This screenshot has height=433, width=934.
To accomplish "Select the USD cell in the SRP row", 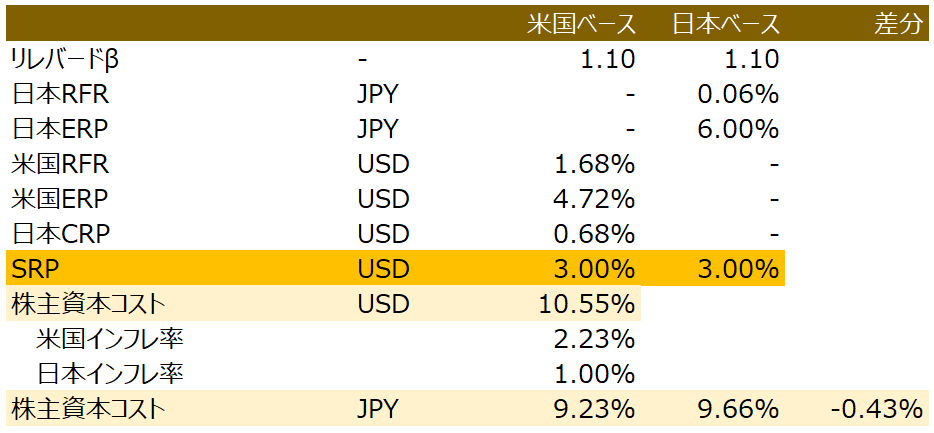I will point(383,269).
